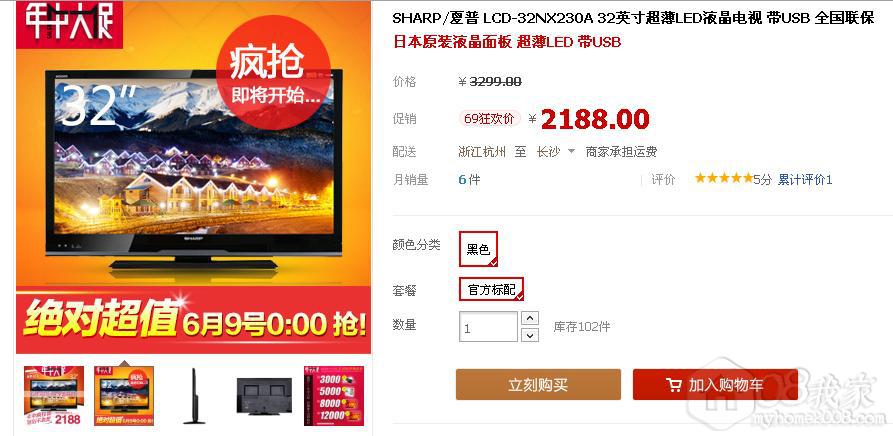
Task: Click the shopping cart icon
Action: tap(674, 385)
